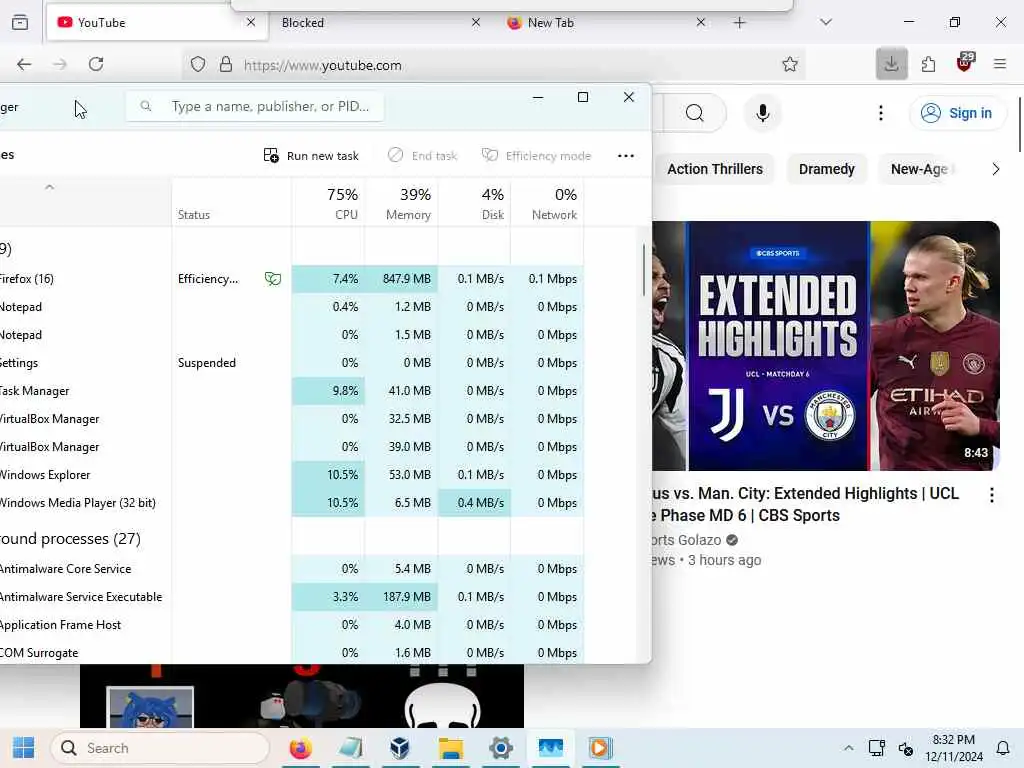Click the efficiency leaf icon for Firefox
Image resolution: width=1024 pixels, height=768 pixels.
click(273, 279)
